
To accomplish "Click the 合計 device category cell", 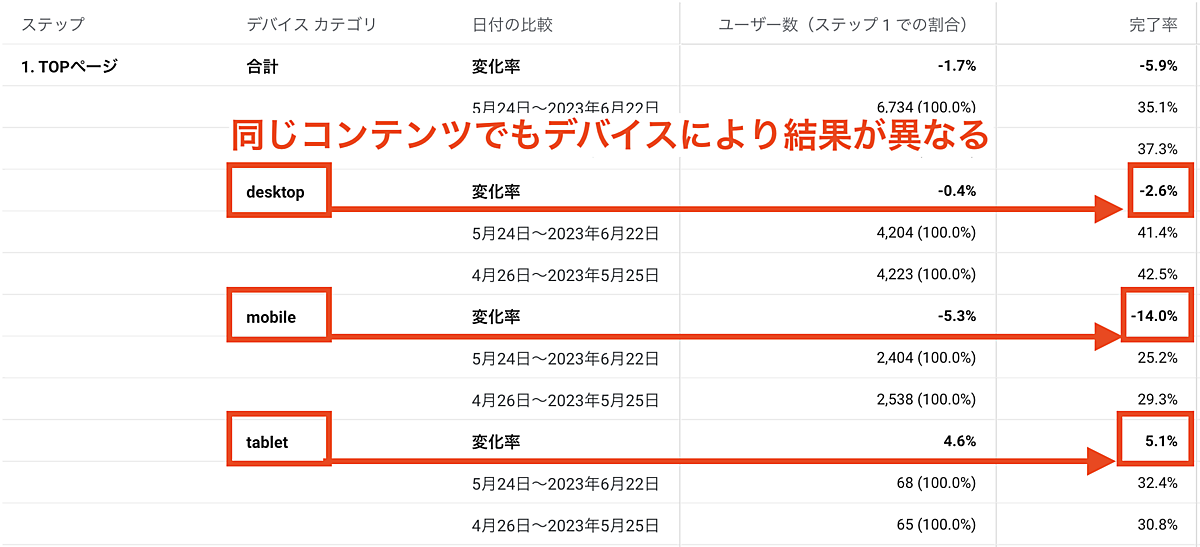I will [262, 67].
